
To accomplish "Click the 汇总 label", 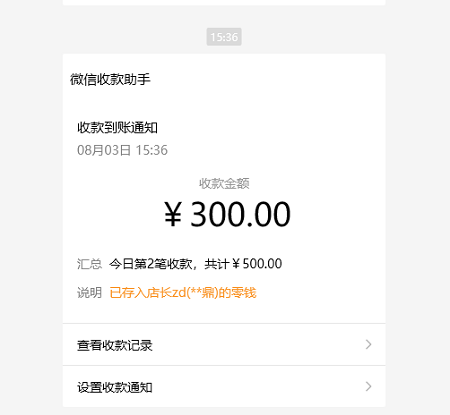I will pyautogui.click(x=89, y=264).
